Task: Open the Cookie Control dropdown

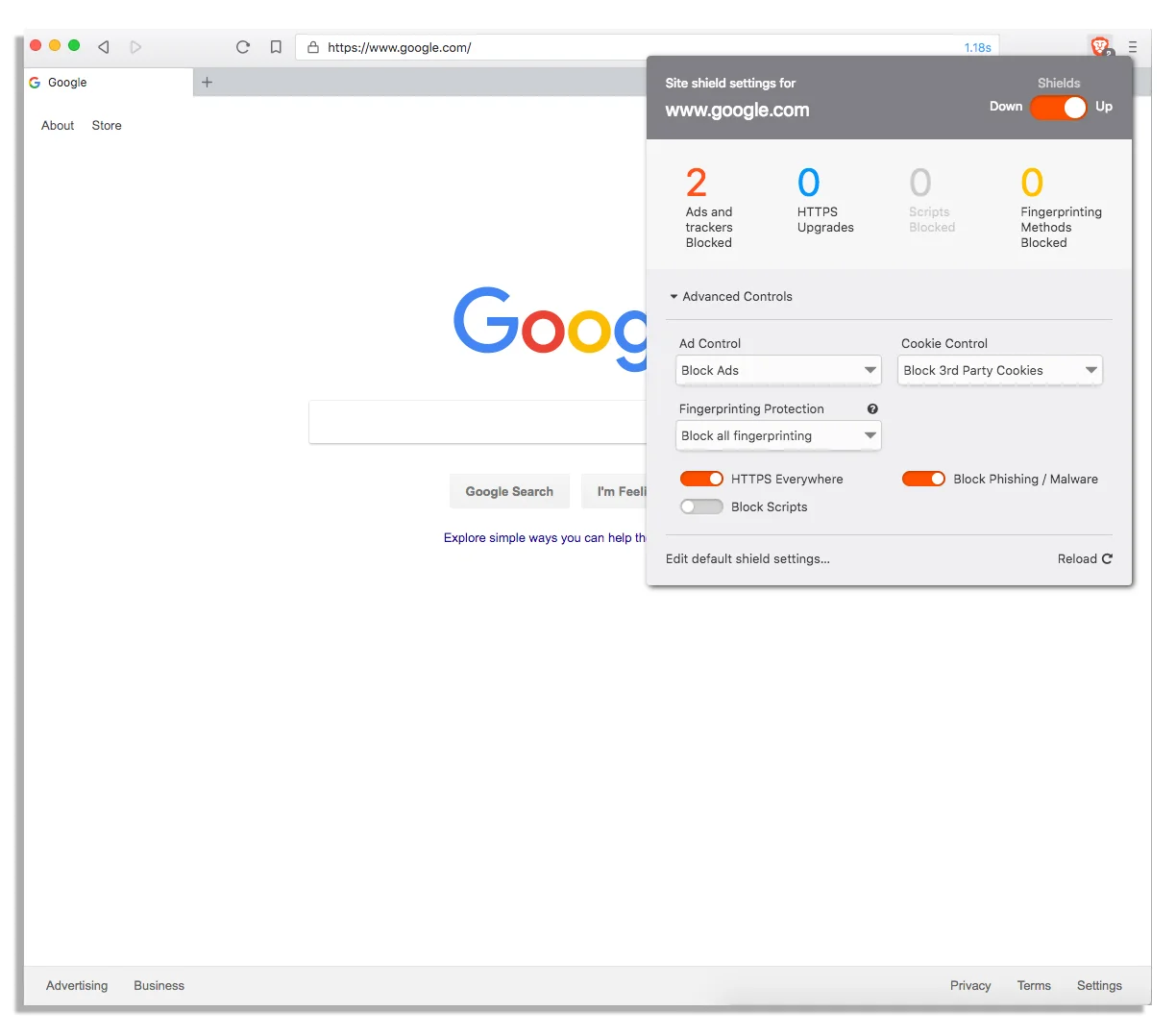Action: coord(1000,370)
